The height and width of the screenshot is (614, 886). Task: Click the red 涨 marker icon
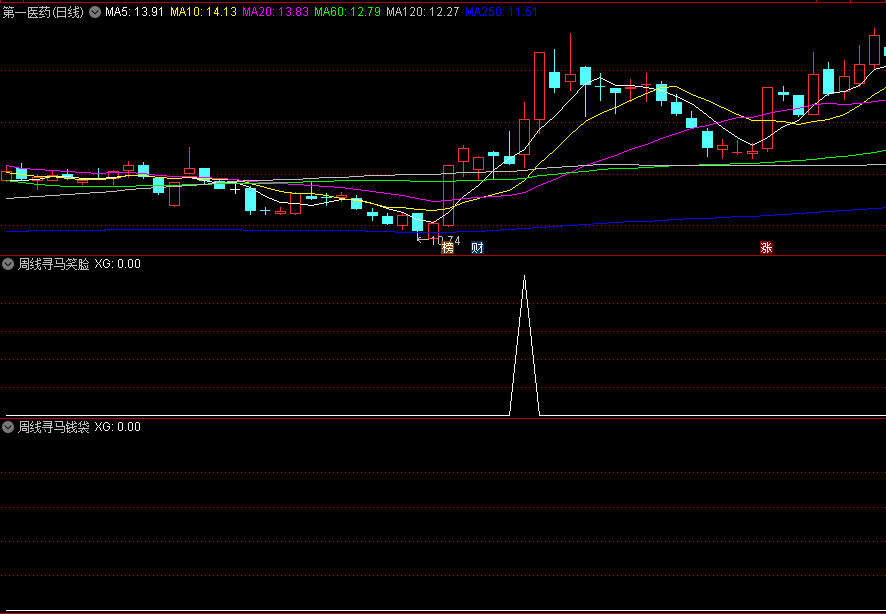(766, 247)
